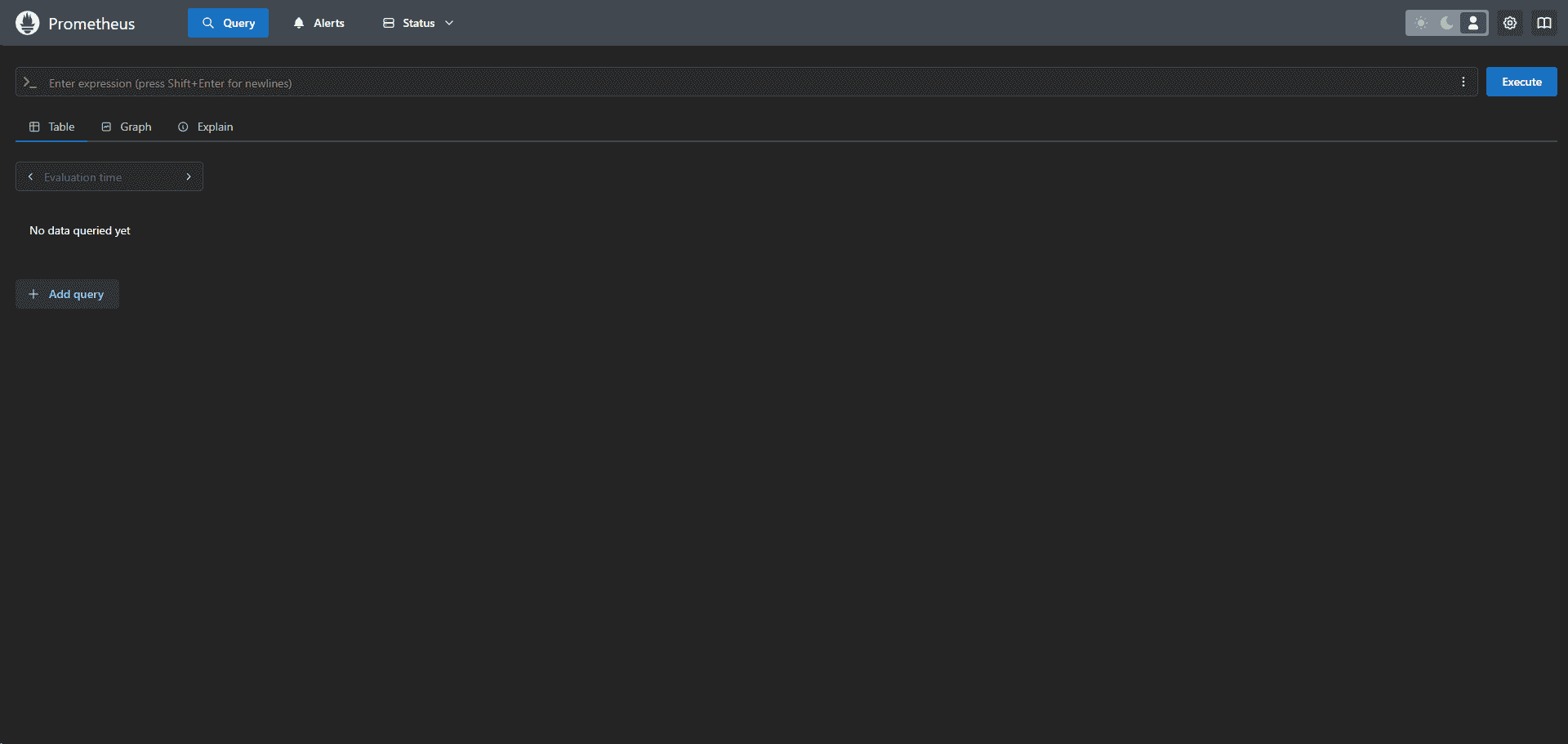Enable dark theme with moon icon
Screen dimensions: 1568x744
pos(1446,23)
